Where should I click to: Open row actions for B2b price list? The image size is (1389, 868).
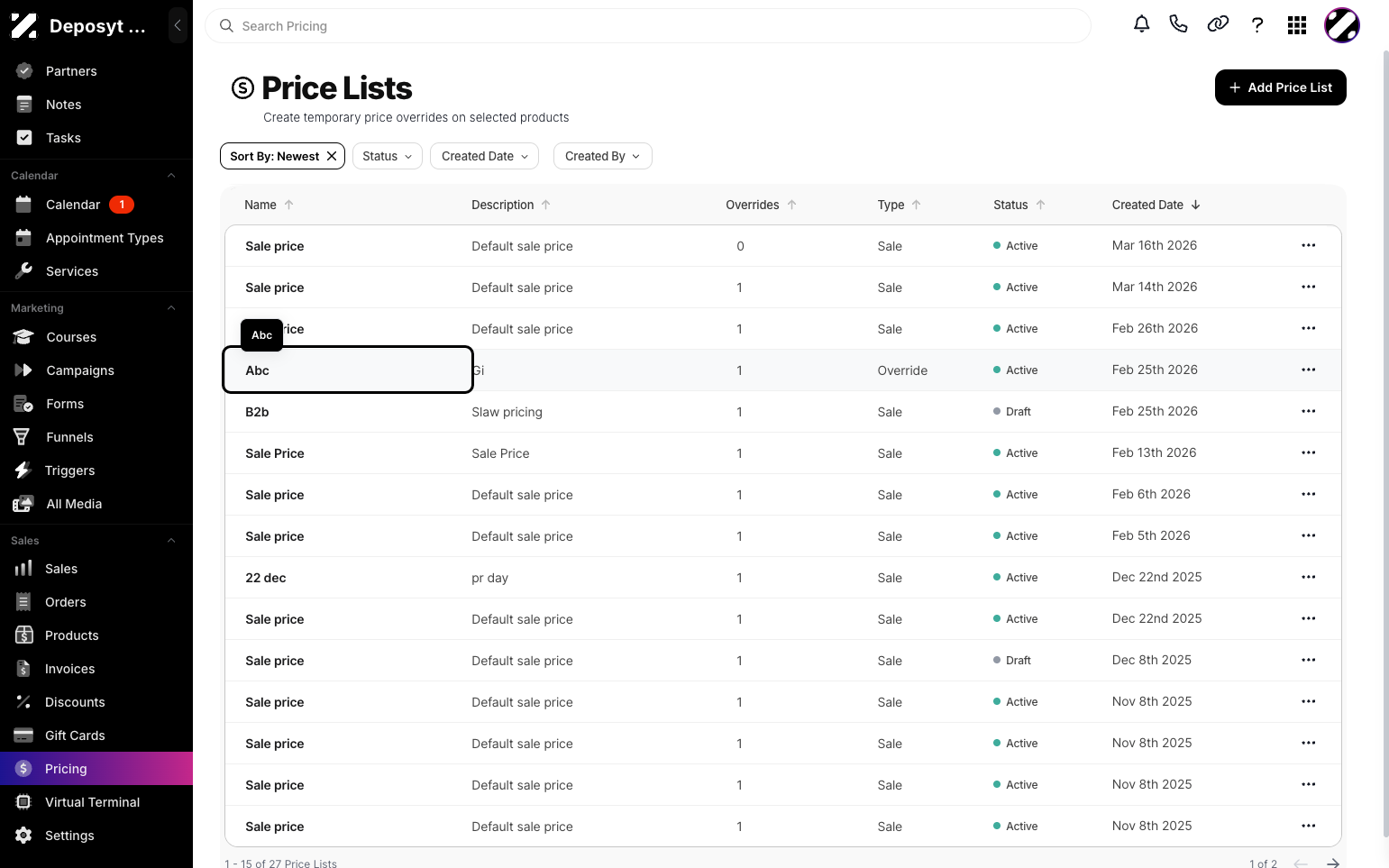pyautogui.click(x=1309, y=411)
